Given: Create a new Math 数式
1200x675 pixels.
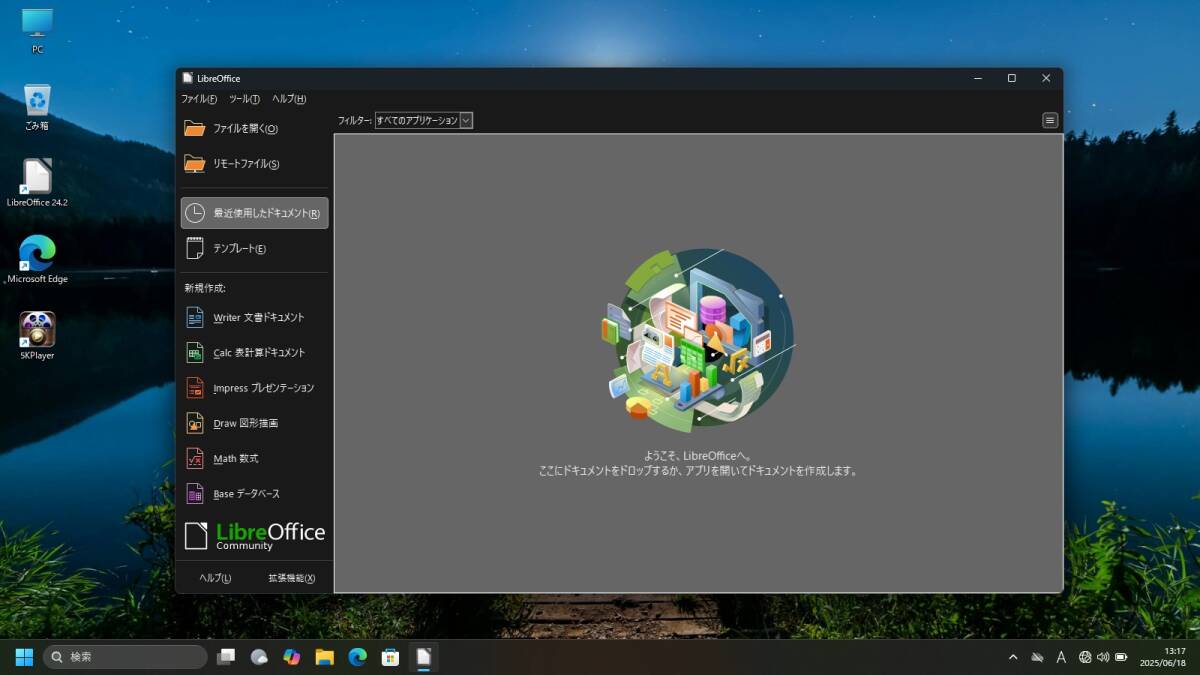Looking at the screenshot, I should point(254,459).
